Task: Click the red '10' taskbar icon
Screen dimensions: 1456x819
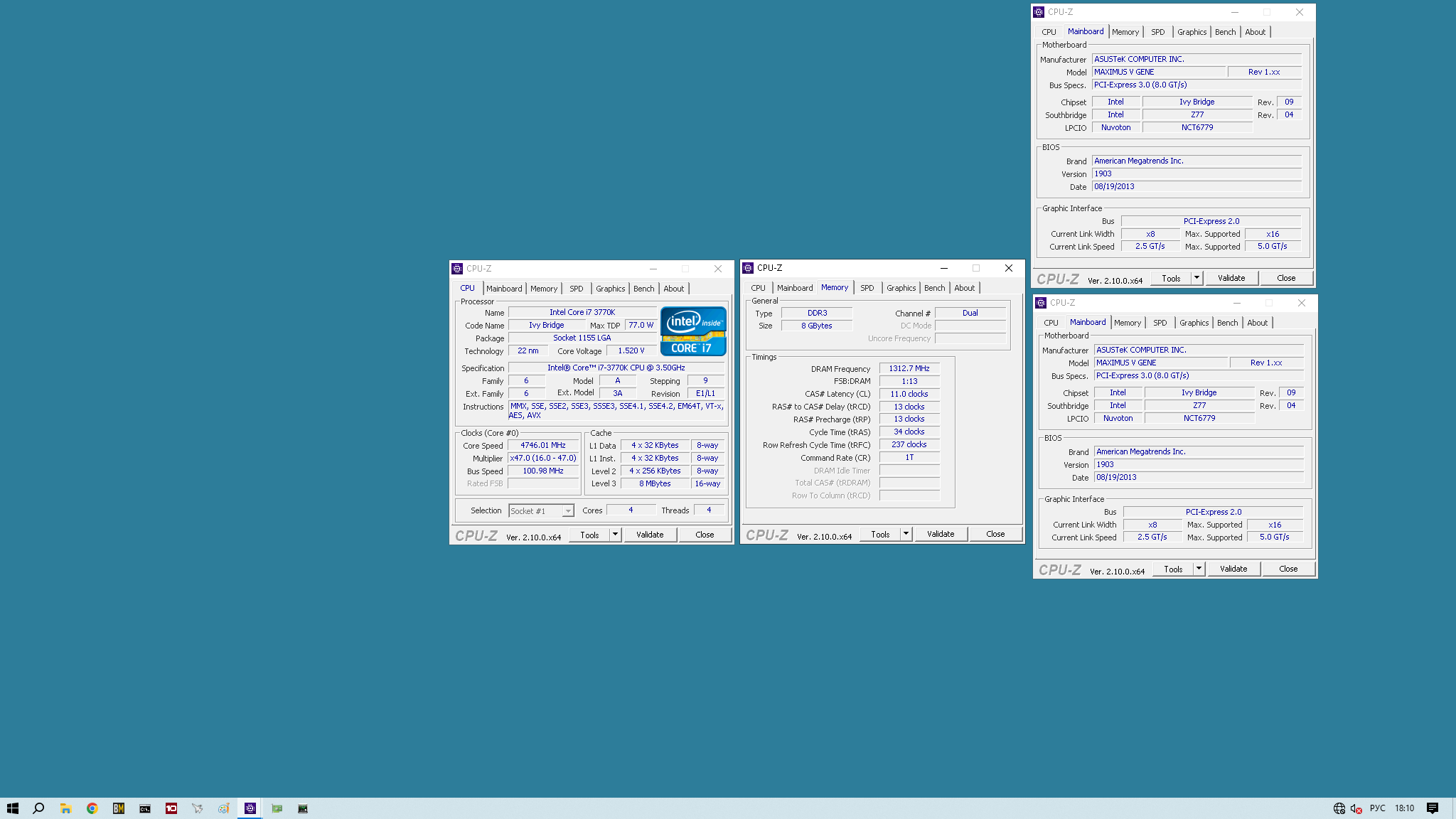Action: pos(171,808)
